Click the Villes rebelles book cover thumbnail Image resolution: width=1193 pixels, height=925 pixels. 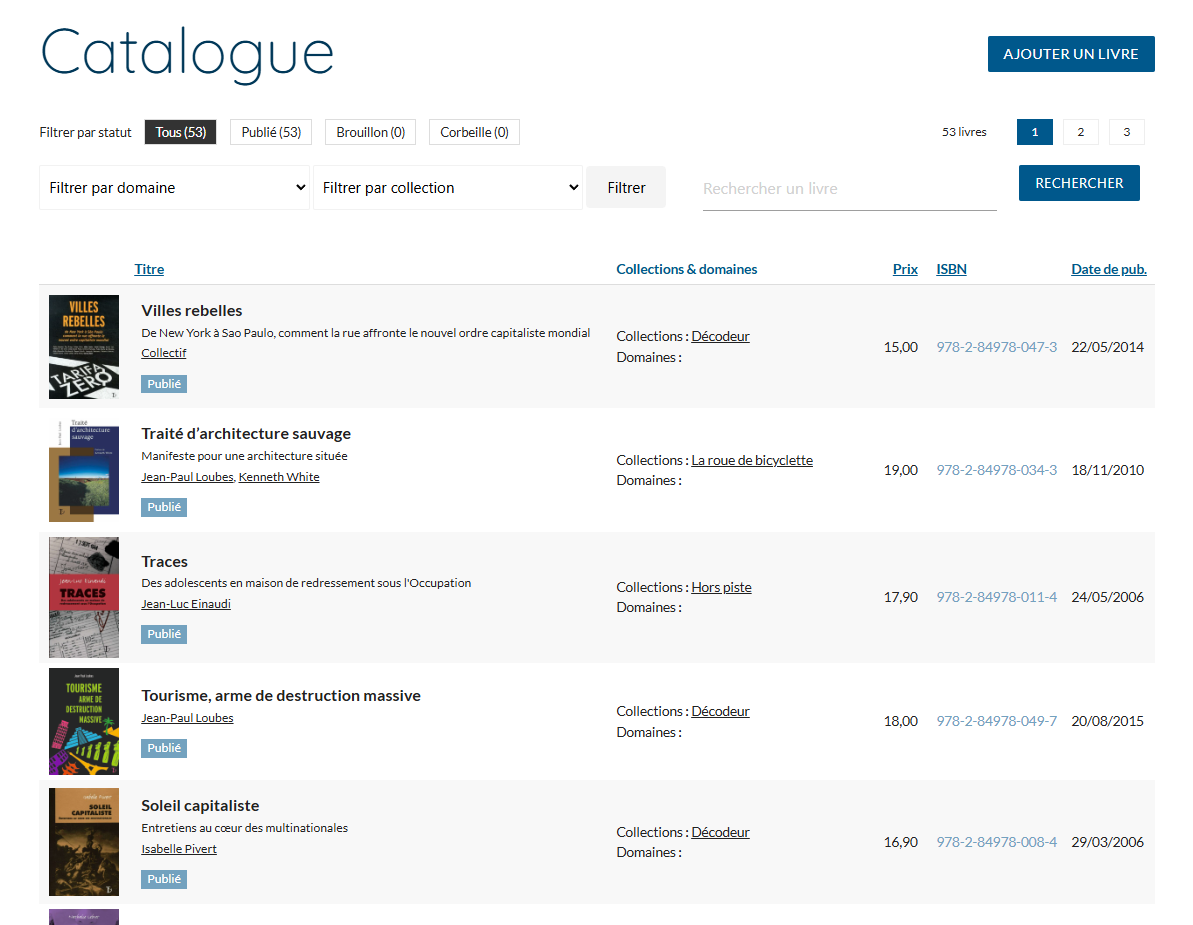coord(84,347)
